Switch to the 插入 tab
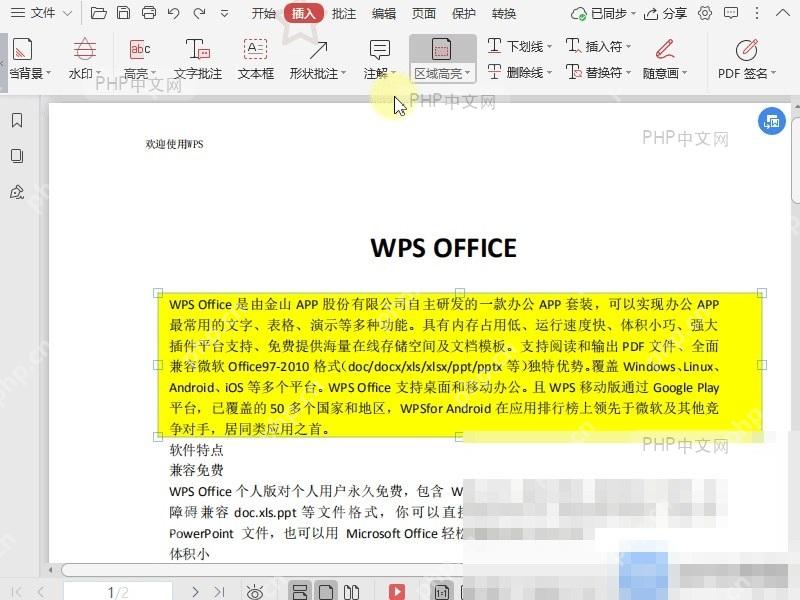 [304, 14]
